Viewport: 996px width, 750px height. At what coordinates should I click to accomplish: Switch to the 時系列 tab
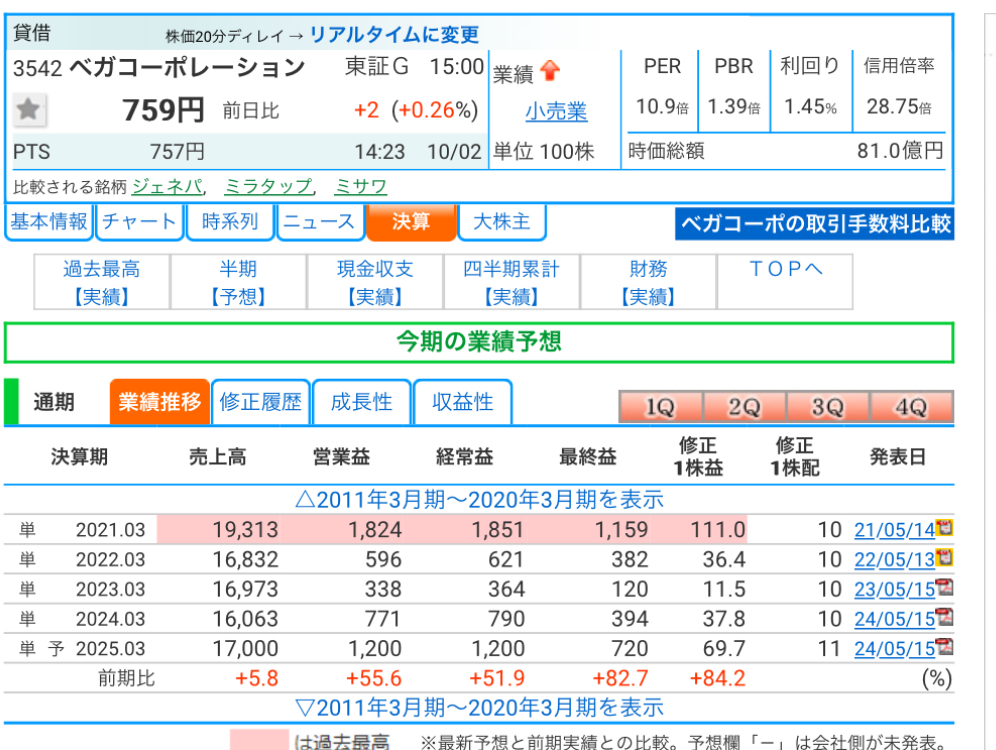point(229,222)
